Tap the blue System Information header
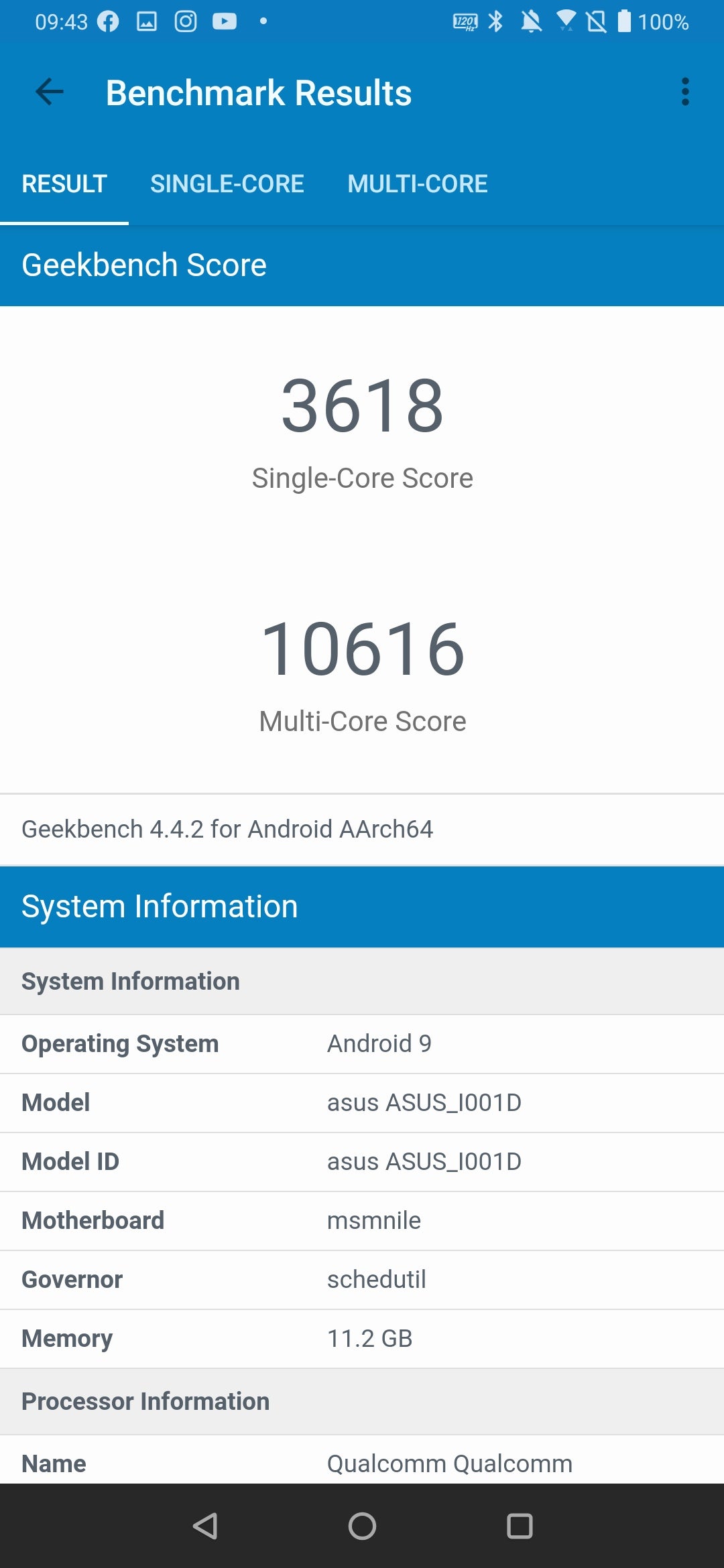This screenshot has width=724, height=1568. pos(362,907)
